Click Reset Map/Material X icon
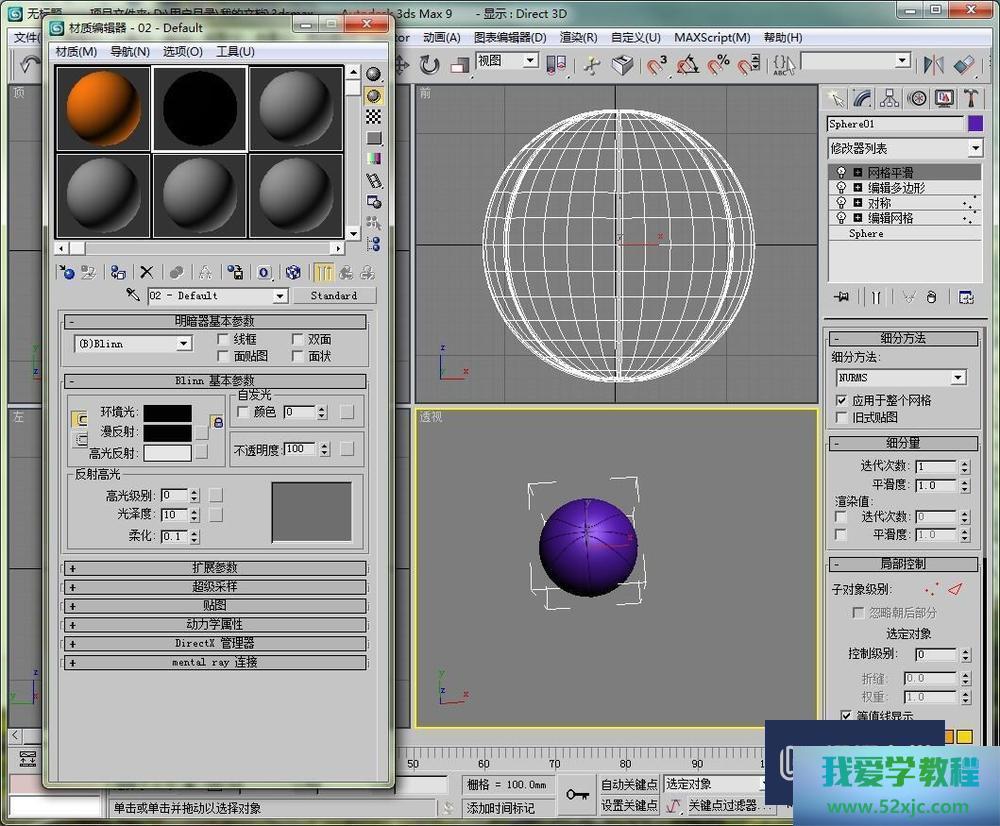The image size is (1000, 826). click(x=146, y=272)
